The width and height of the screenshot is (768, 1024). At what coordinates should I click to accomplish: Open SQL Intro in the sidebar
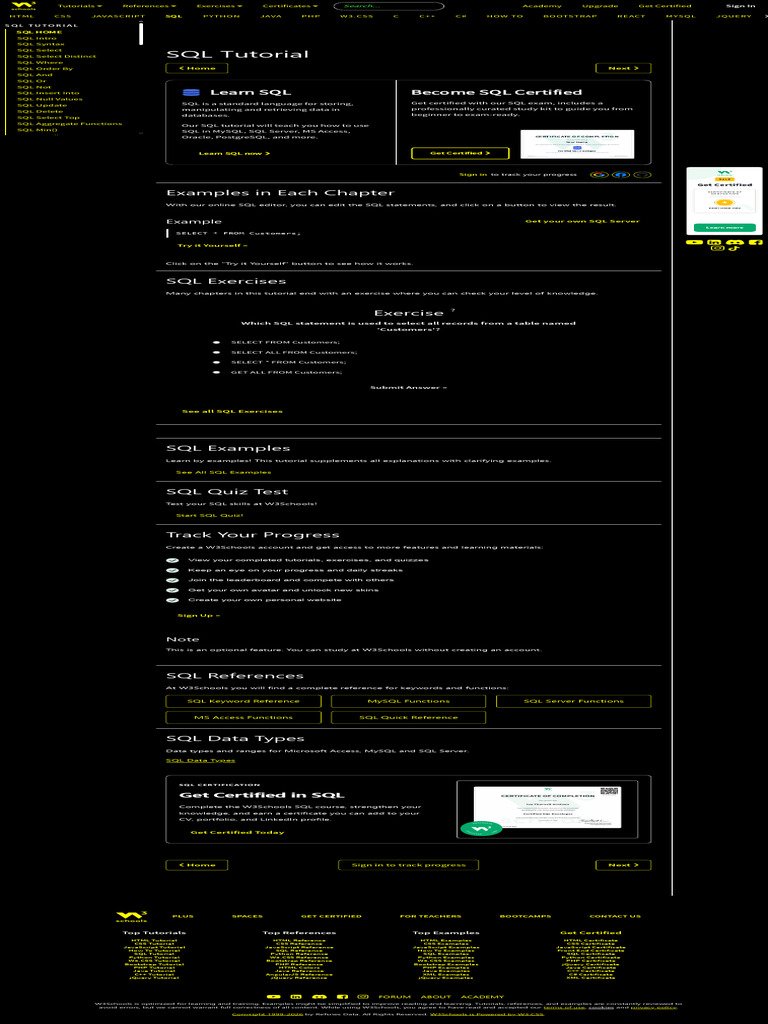37,38
